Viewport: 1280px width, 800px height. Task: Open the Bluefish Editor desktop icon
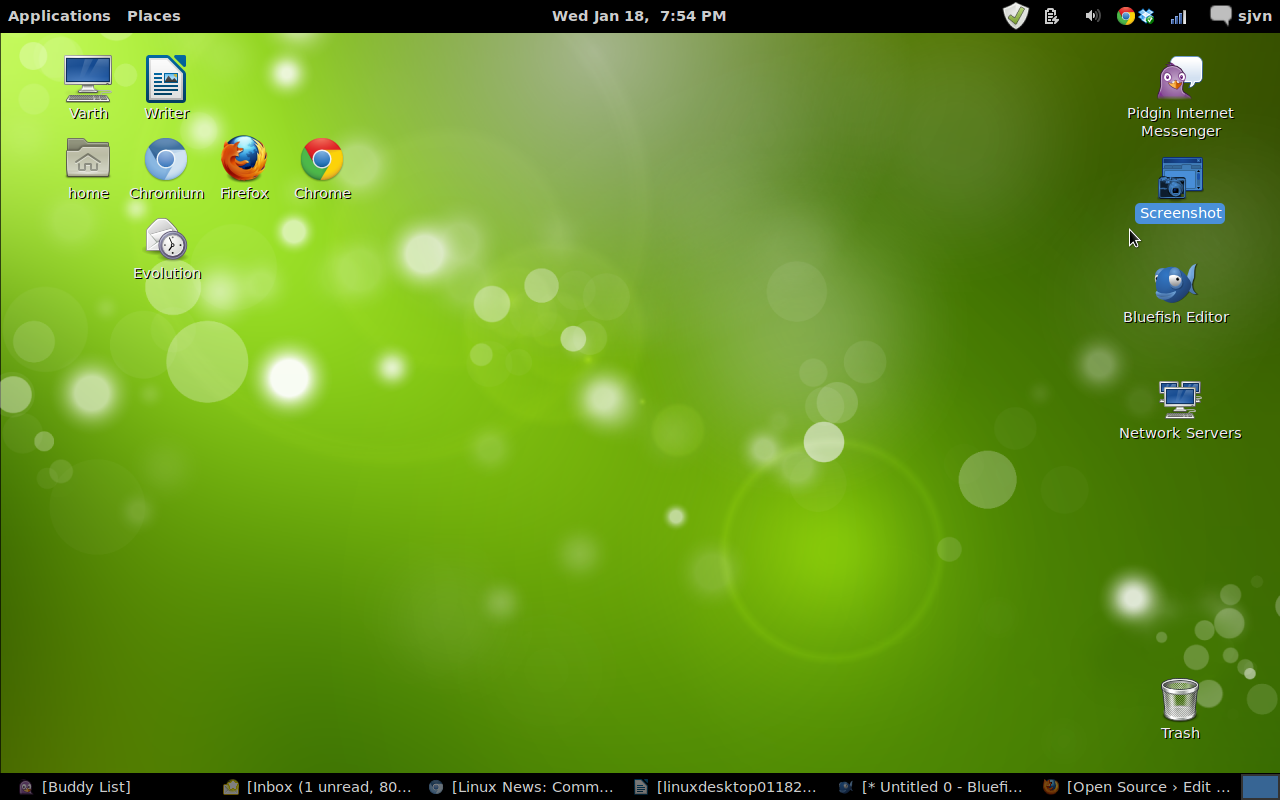1175,283
